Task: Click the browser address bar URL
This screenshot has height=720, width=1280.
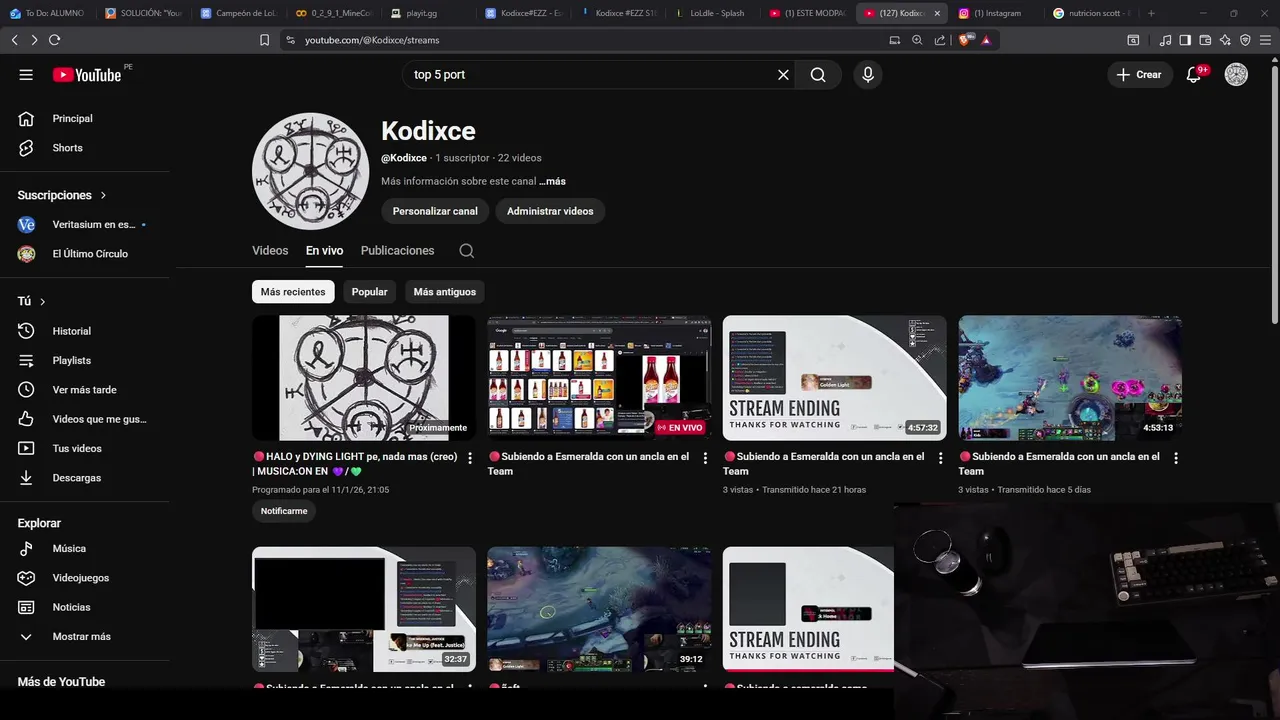Action: tap(372, 40)
